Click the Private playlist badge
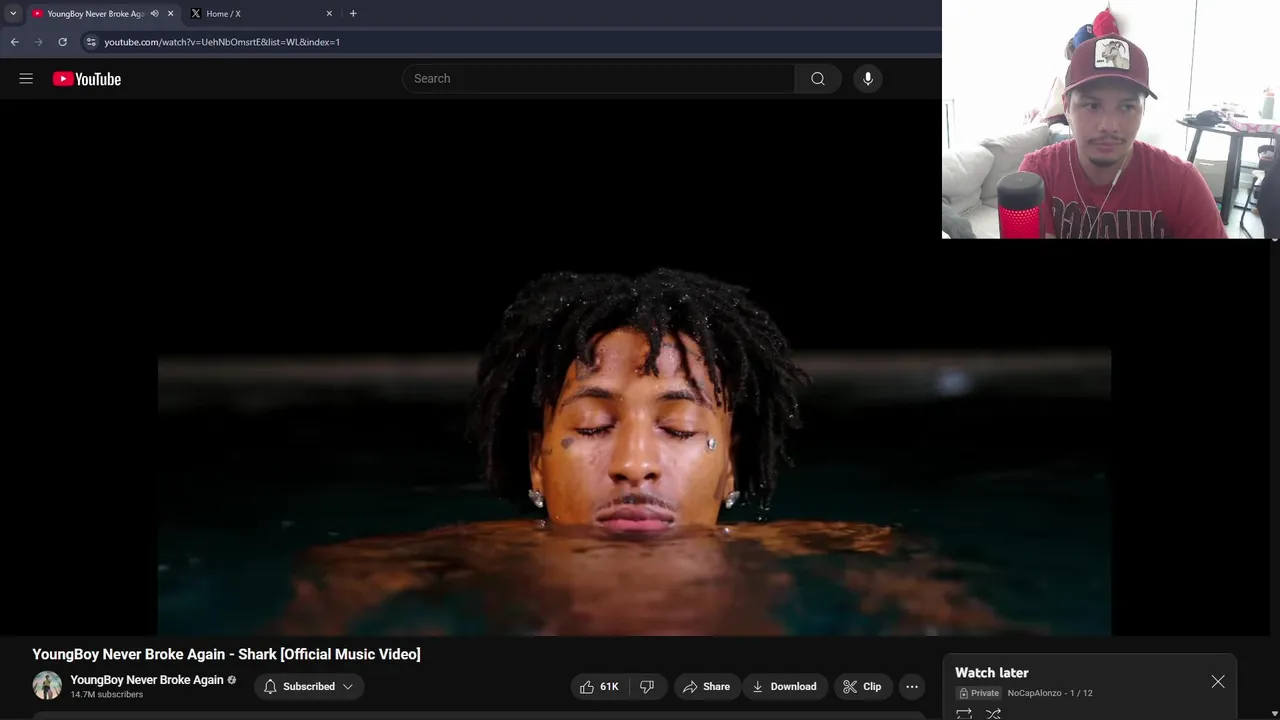This screenshot has width=1280, height=720. coord(979,693)
